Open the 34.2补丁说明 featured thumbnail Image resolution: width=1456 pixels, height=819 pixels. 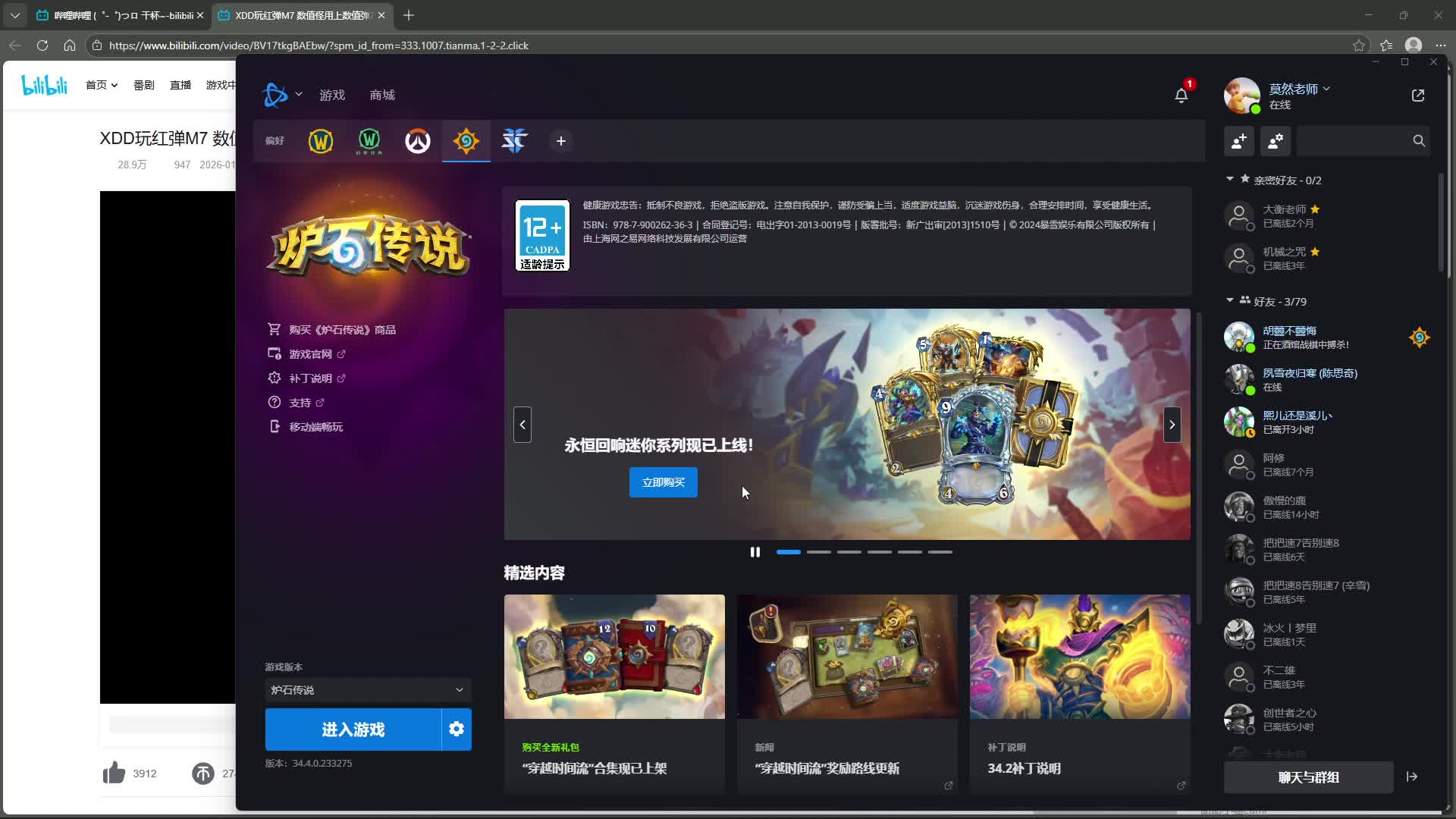point(1079,657)
